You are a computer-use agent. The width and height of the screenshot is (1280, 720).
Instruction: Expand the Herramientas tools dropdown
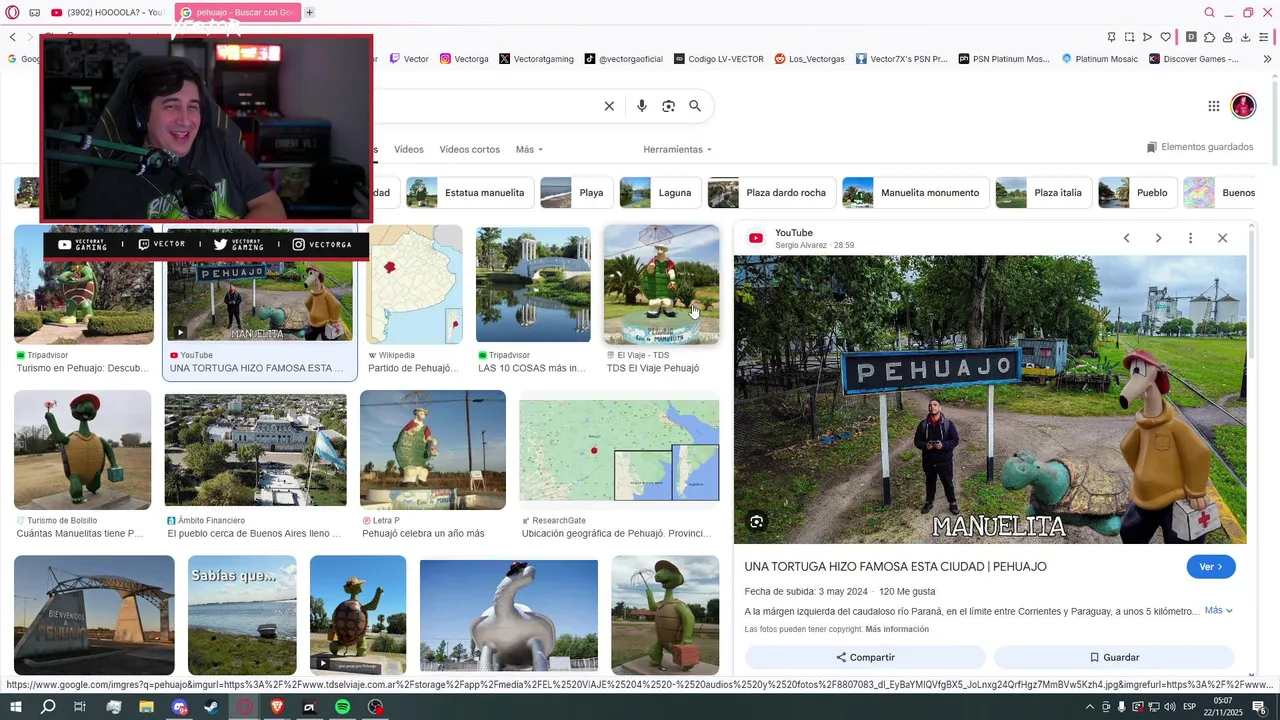[677, 149]
